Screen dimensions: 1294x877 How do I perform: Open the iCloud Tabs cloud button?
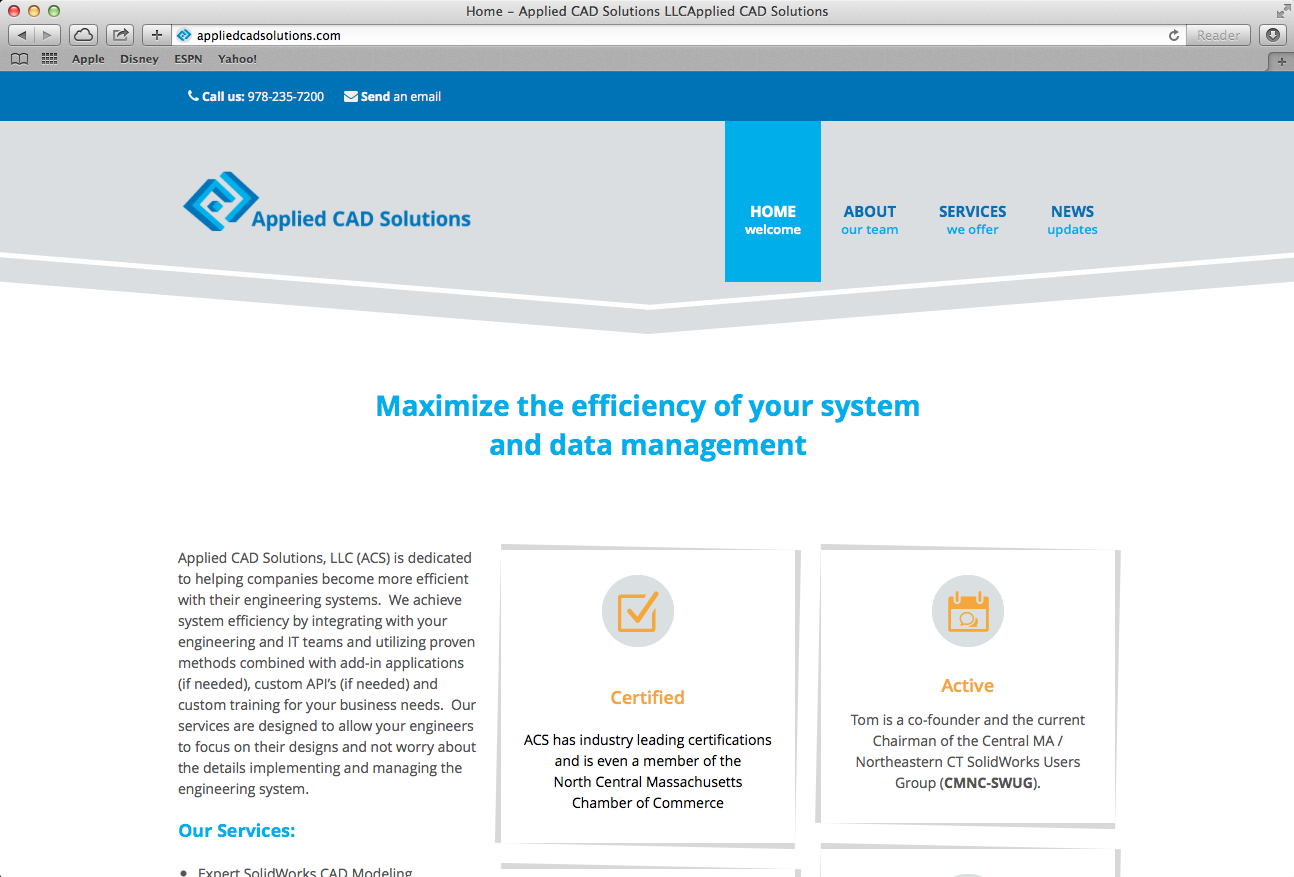83,35
